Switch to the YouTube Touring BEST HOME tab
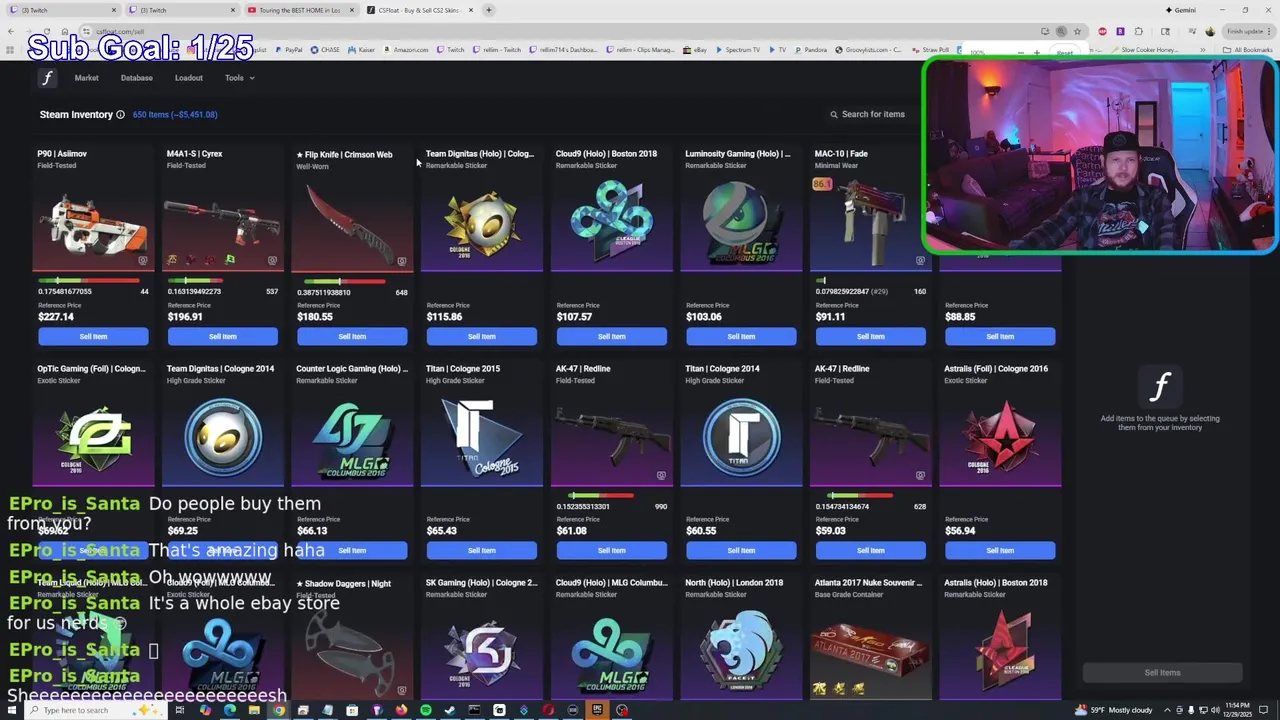The height and width of the screenshot is (720, 1280). click(x=300, y=10)
